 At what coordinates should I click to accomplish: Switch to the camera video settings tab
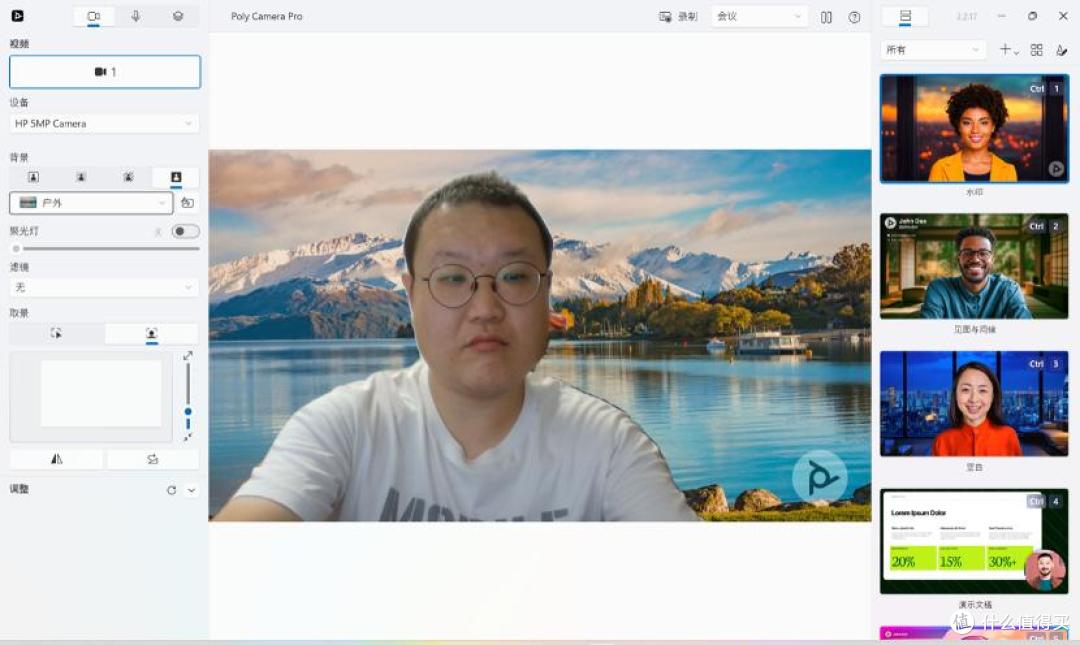[94, 16]
